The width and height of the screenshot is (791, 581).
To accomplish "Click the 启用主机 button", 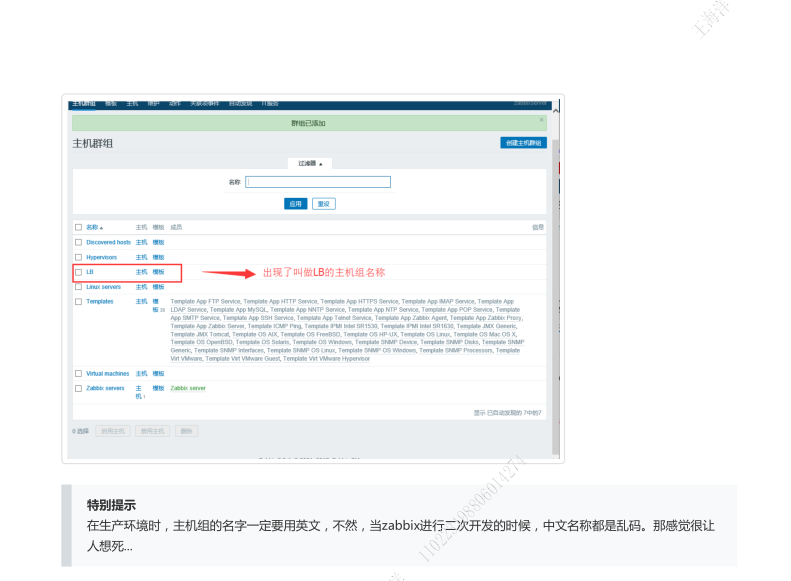I will click(112, 431).
